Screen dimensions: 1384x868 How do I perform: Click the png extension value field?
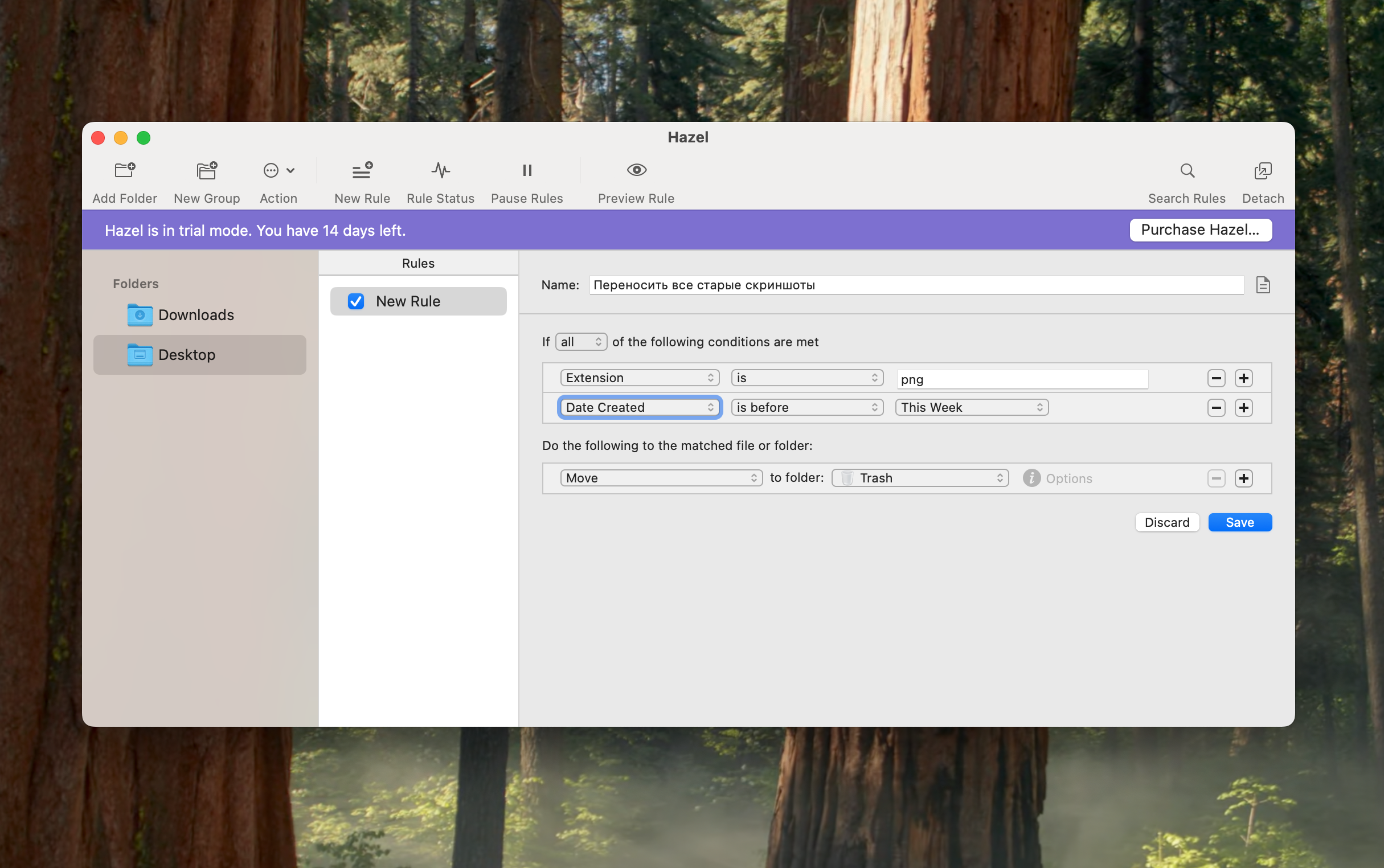[1022, 379]
